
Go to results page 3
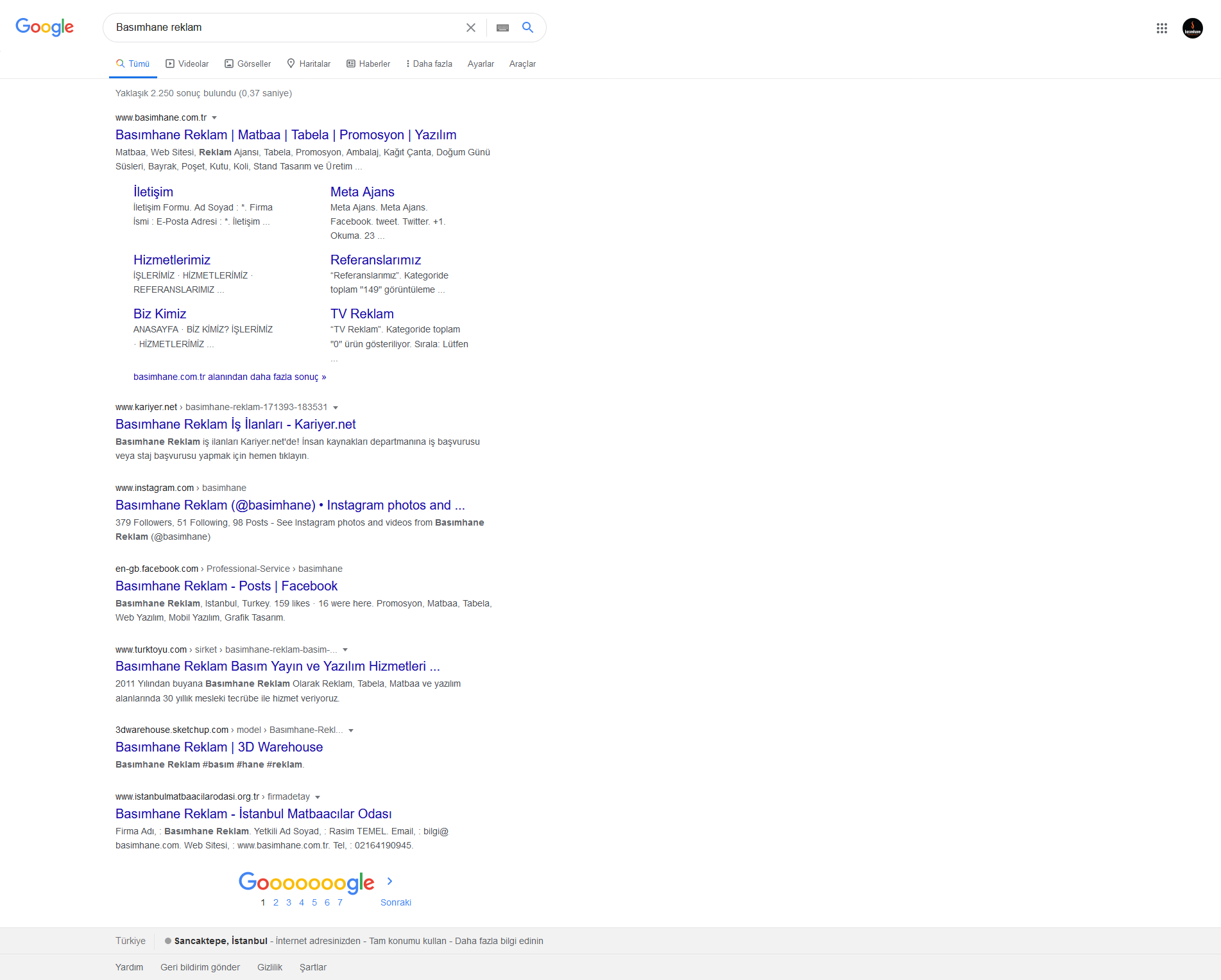[289, 902]
